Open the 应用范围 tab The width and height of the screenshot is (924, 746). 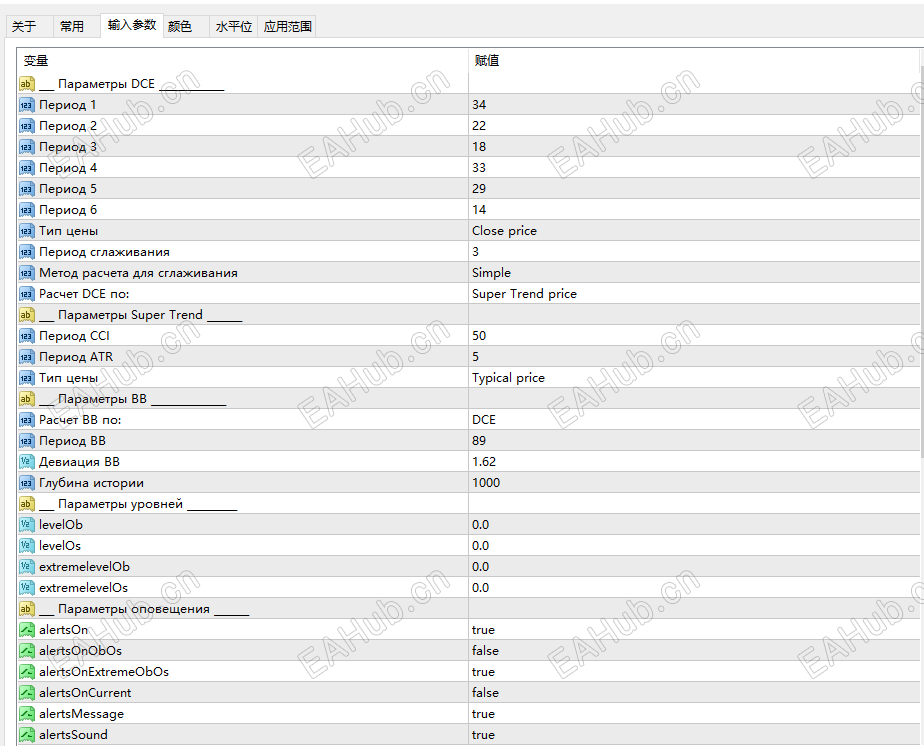click(x=288, y=27)
